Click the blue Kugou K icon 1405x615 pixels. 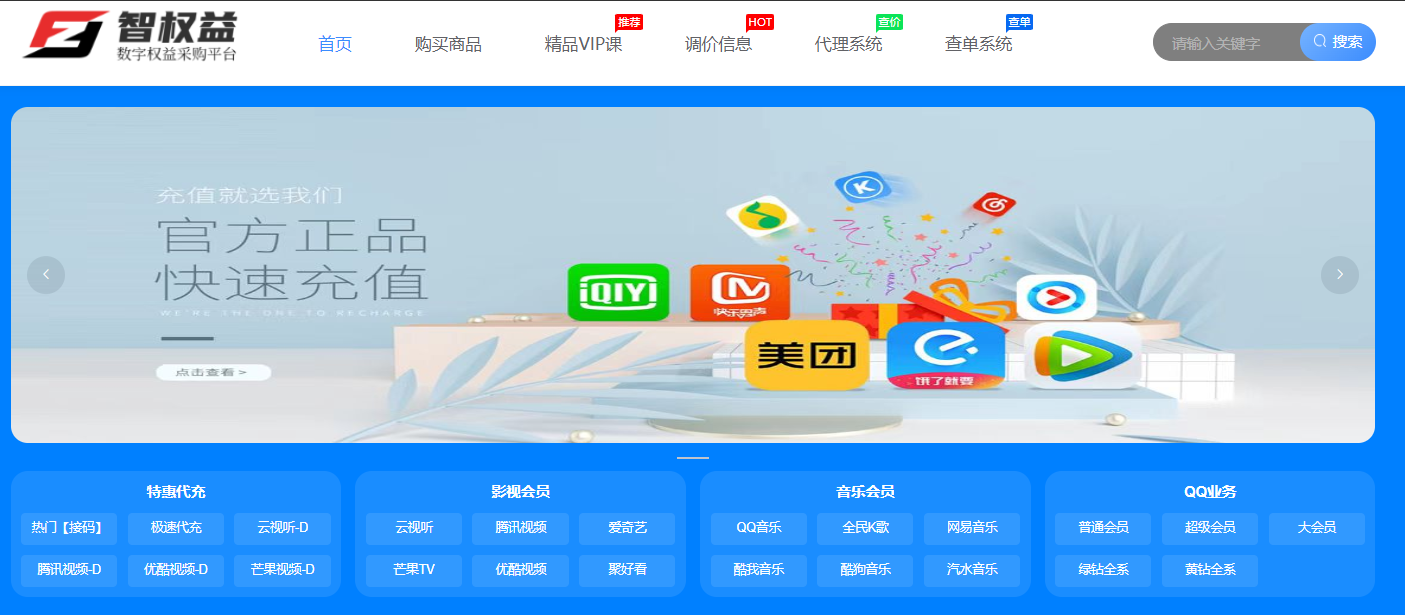tap(862, 187)
